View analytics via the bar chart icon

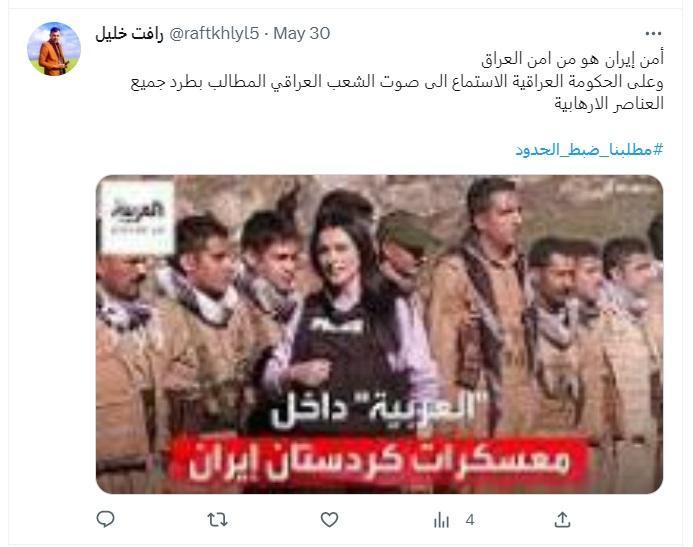441,520
